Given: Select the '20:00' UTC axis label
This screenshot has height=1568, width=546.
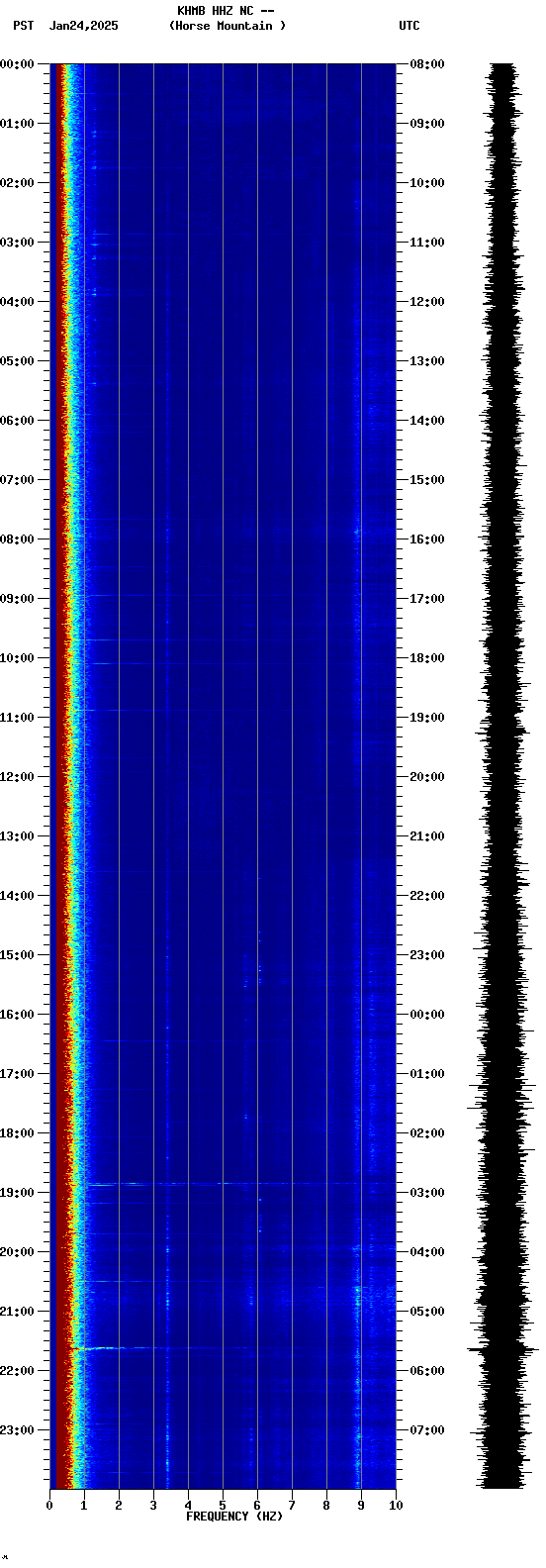Looking at the screenshot, I should click(x=427, y=777).
